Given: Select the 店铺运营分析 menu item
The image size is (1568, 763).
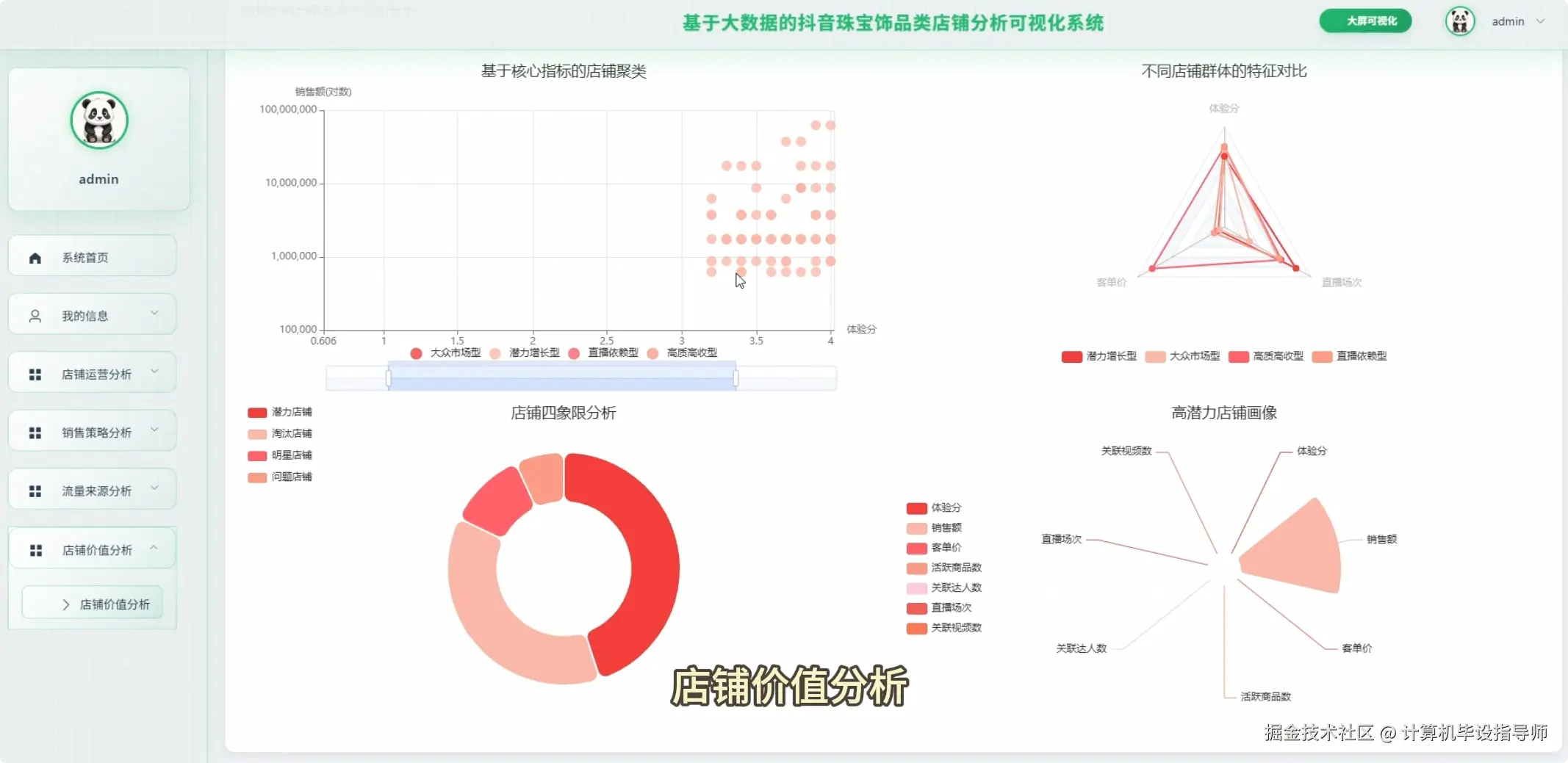Looking at the screenshot, I should point(92,372).
